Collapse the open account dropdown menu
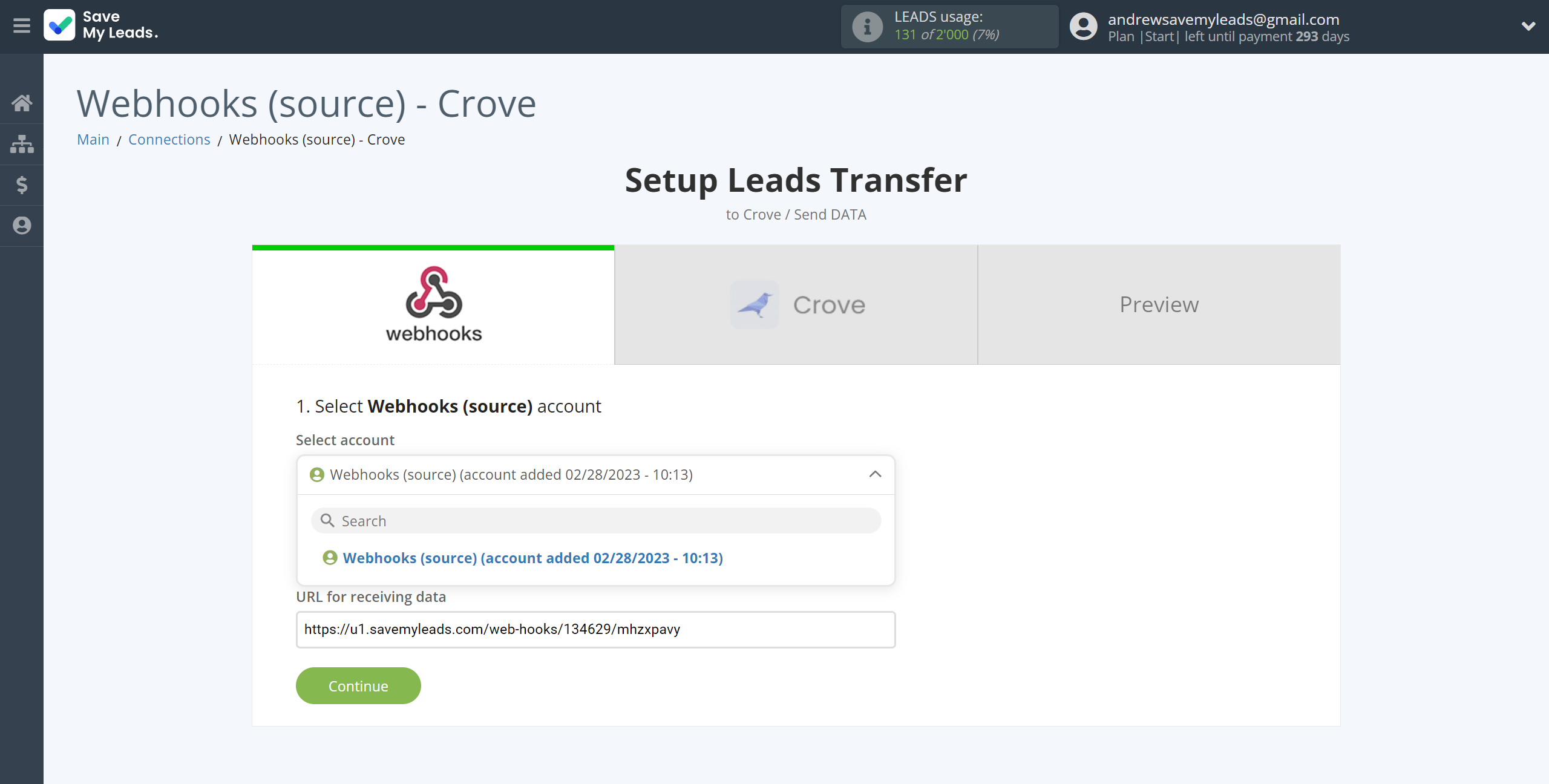The height and width of the screenshot is (784, 1549). click(874, 473)
